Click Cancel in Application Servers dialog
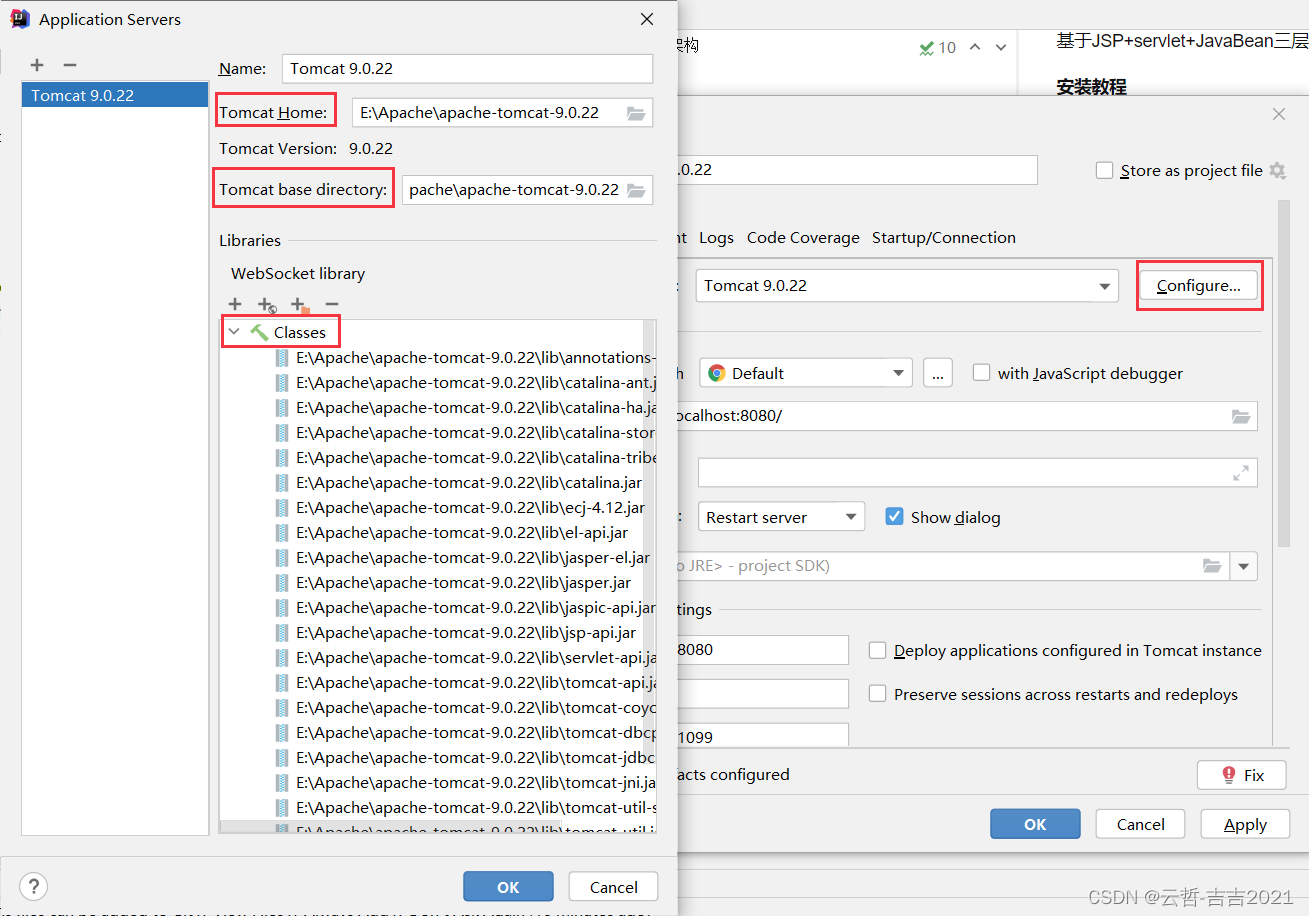The width and height of the screenshot is (1309, 916). [x=614, y=887]
